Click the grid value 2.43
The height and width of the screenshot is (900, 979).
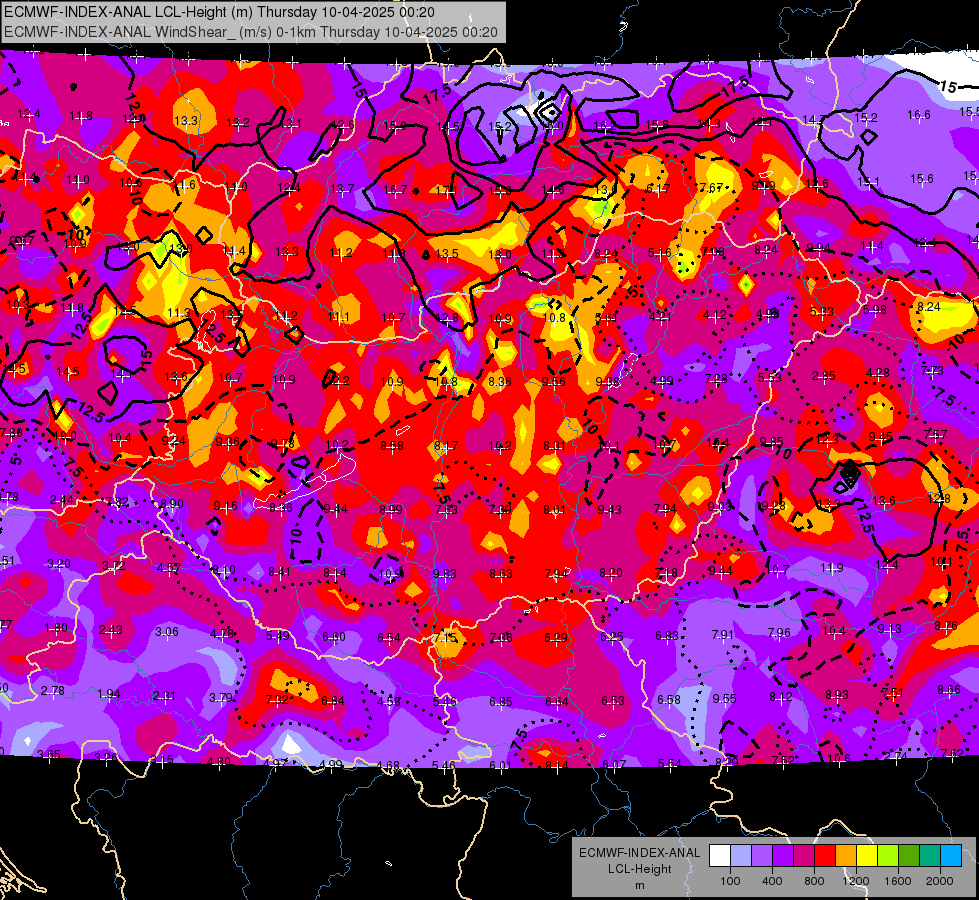[111, 630]
